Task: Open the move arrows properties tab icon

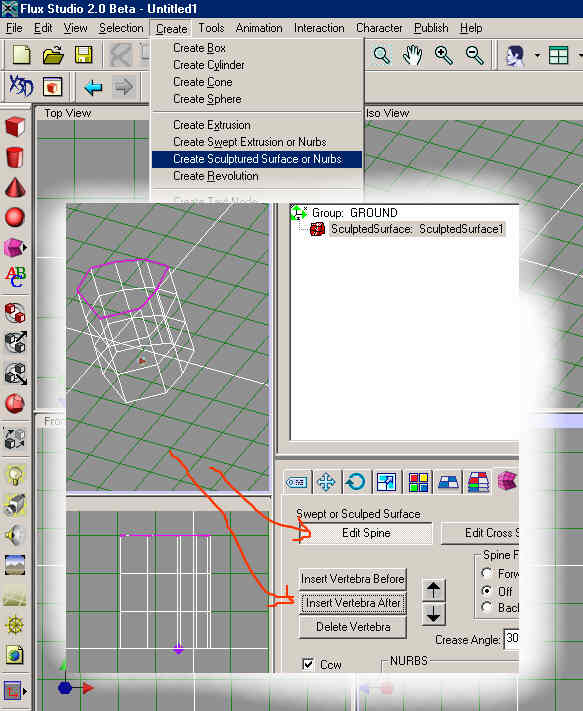Action: pos(326,482)
